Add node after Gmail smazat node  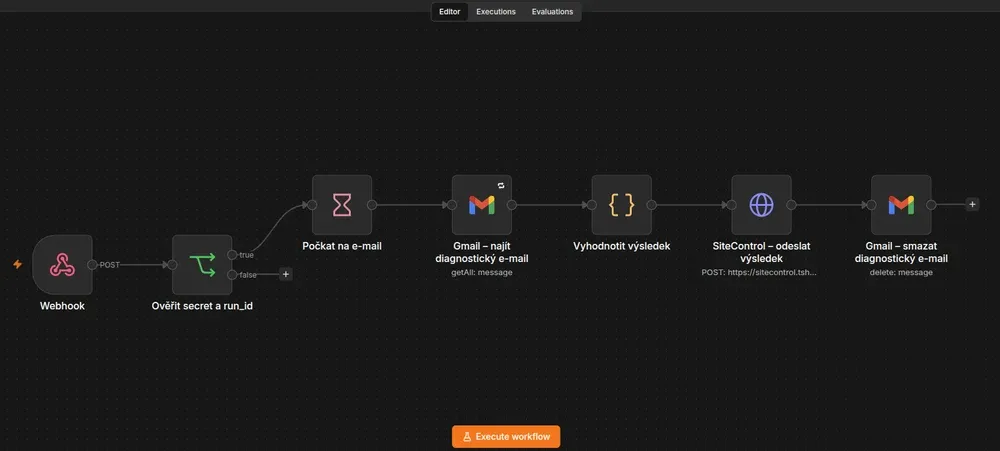972,205
